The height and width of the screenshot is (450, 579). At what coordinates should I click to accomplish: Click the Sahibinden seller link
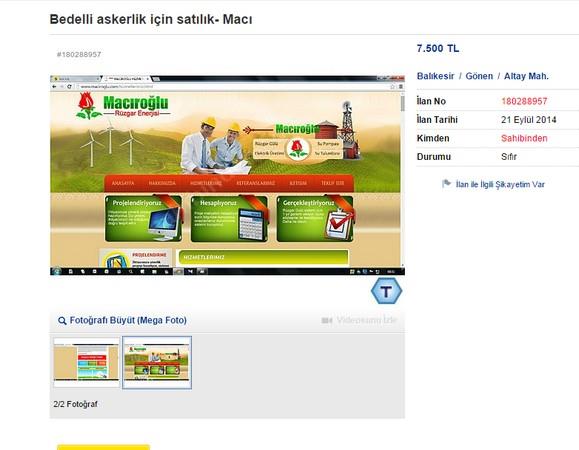click(524, 138)
